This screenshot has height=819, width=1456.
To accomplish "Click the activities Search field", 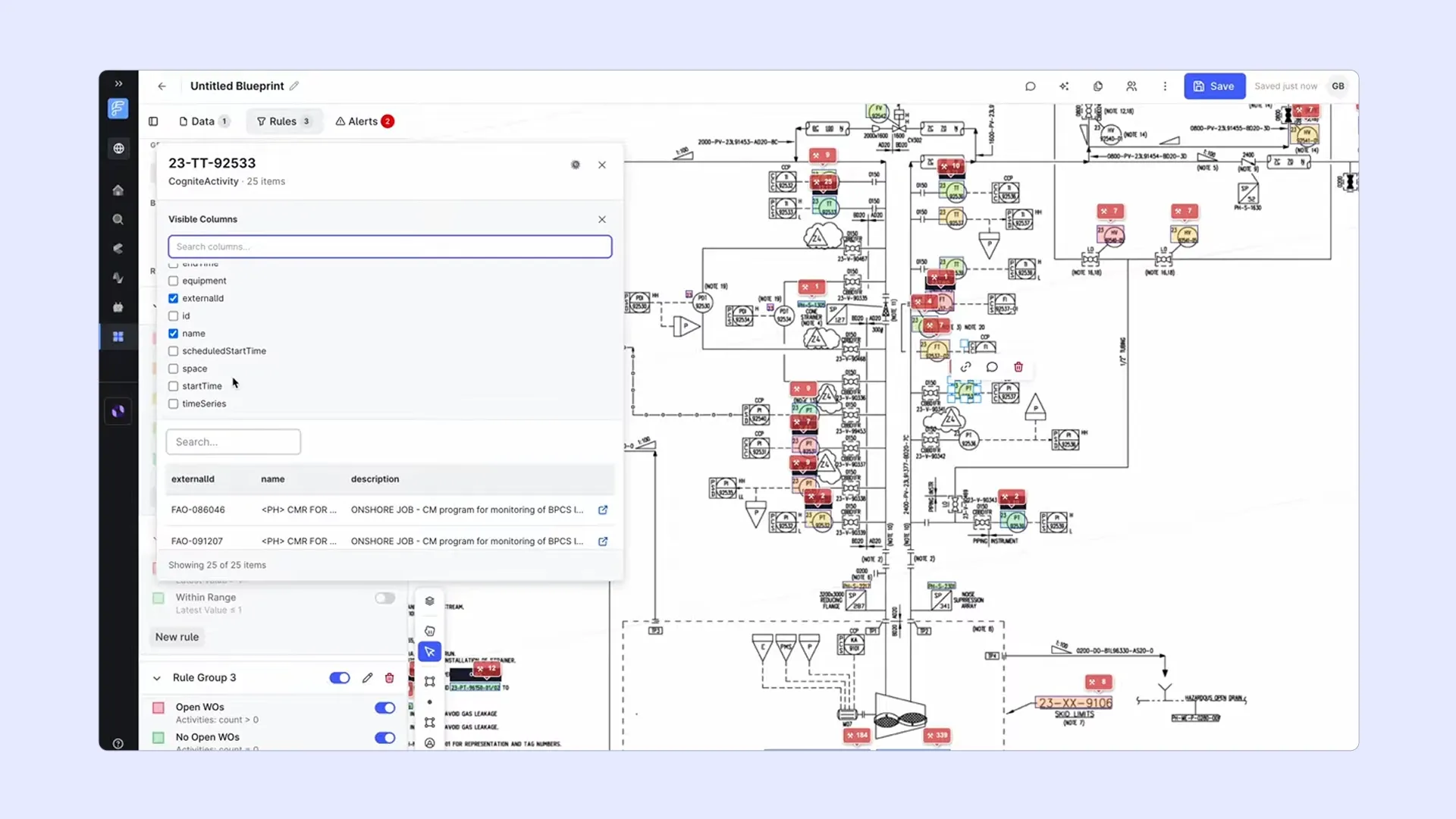I will 234,441.
